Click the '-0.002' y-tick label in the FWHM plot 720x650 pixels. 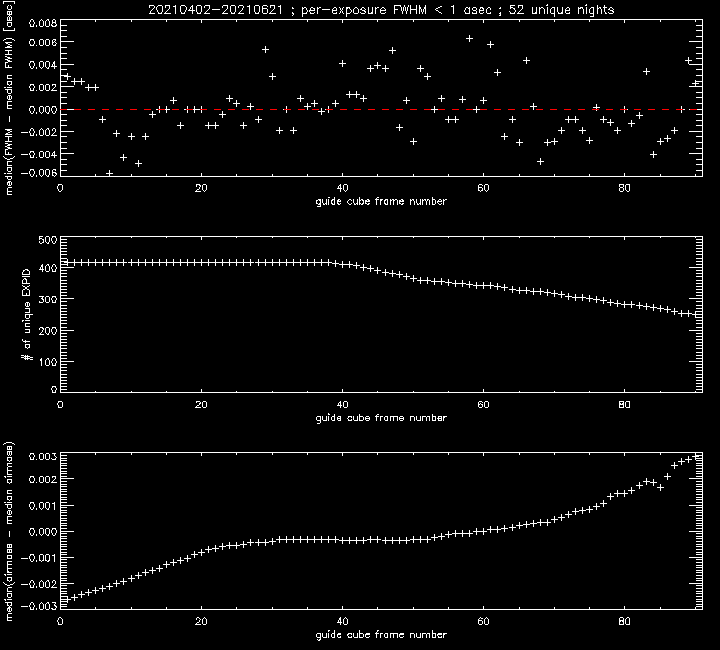click(x=40, y=133)
